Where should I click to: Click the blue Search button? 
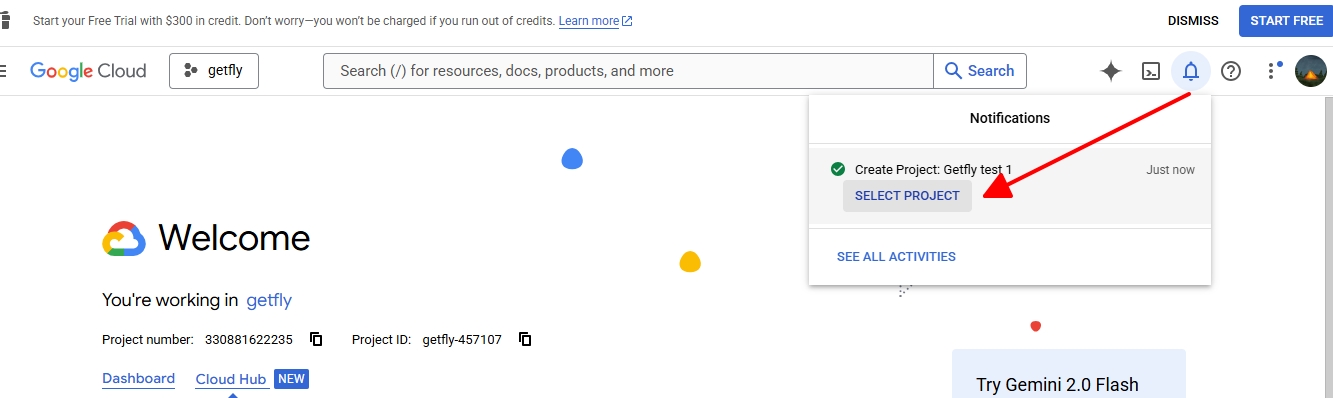(980, 71)
